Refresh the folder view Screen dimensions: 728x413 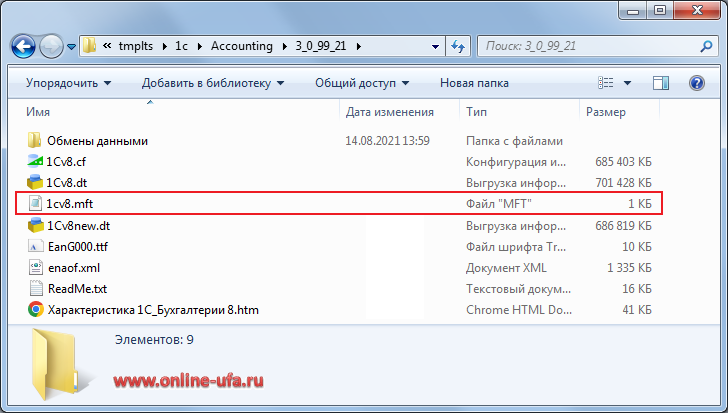pos(458,46)
